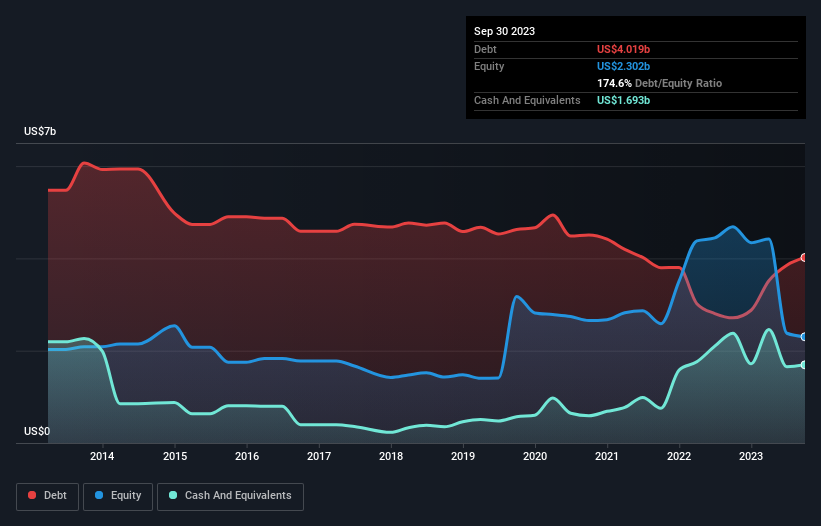Click the US$1.693b cash value
The width and height of the screenshot is (821, 526).
[624, 100]
